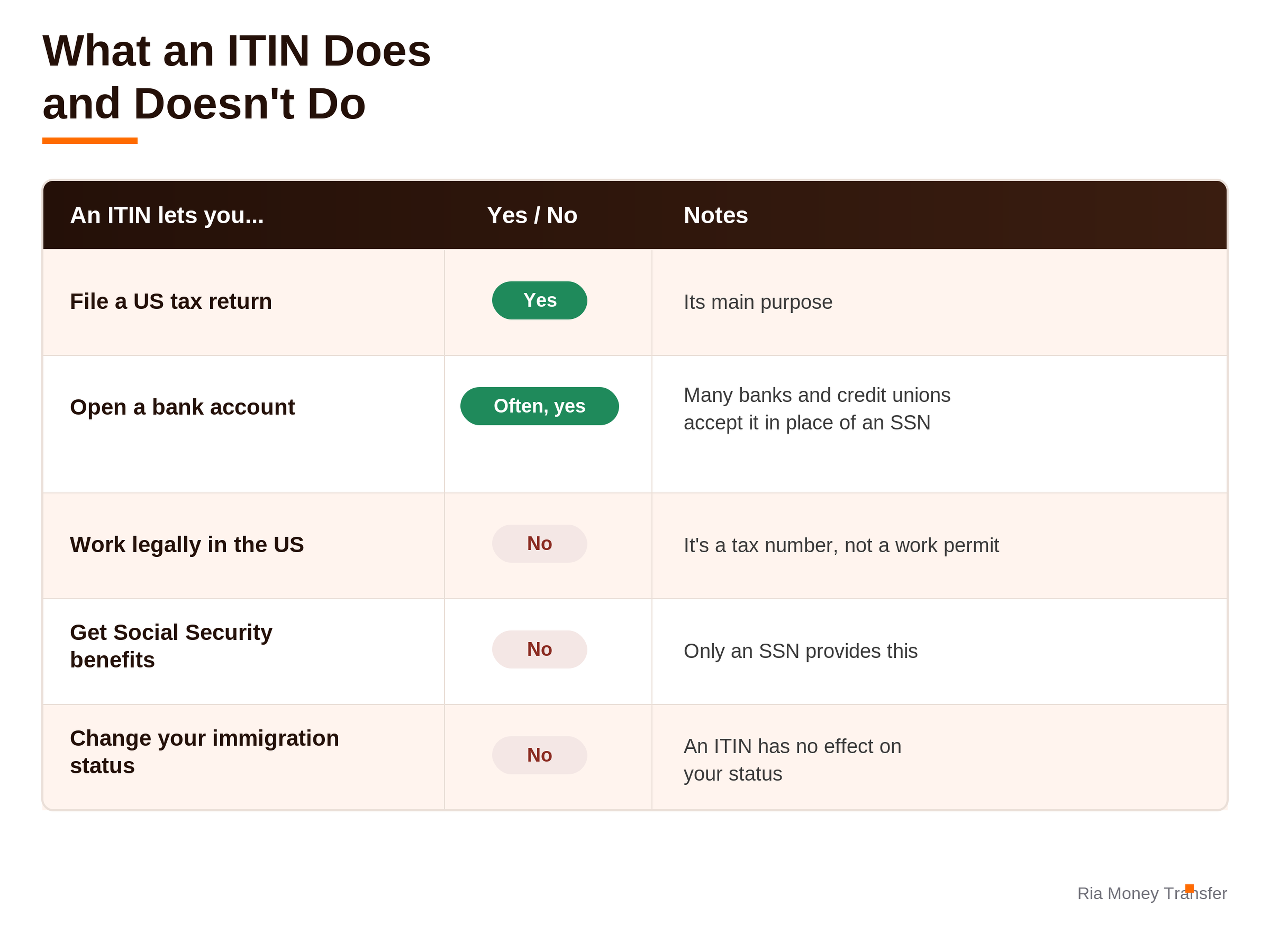Select No badge for Social Security benefits

pos(539,650)
